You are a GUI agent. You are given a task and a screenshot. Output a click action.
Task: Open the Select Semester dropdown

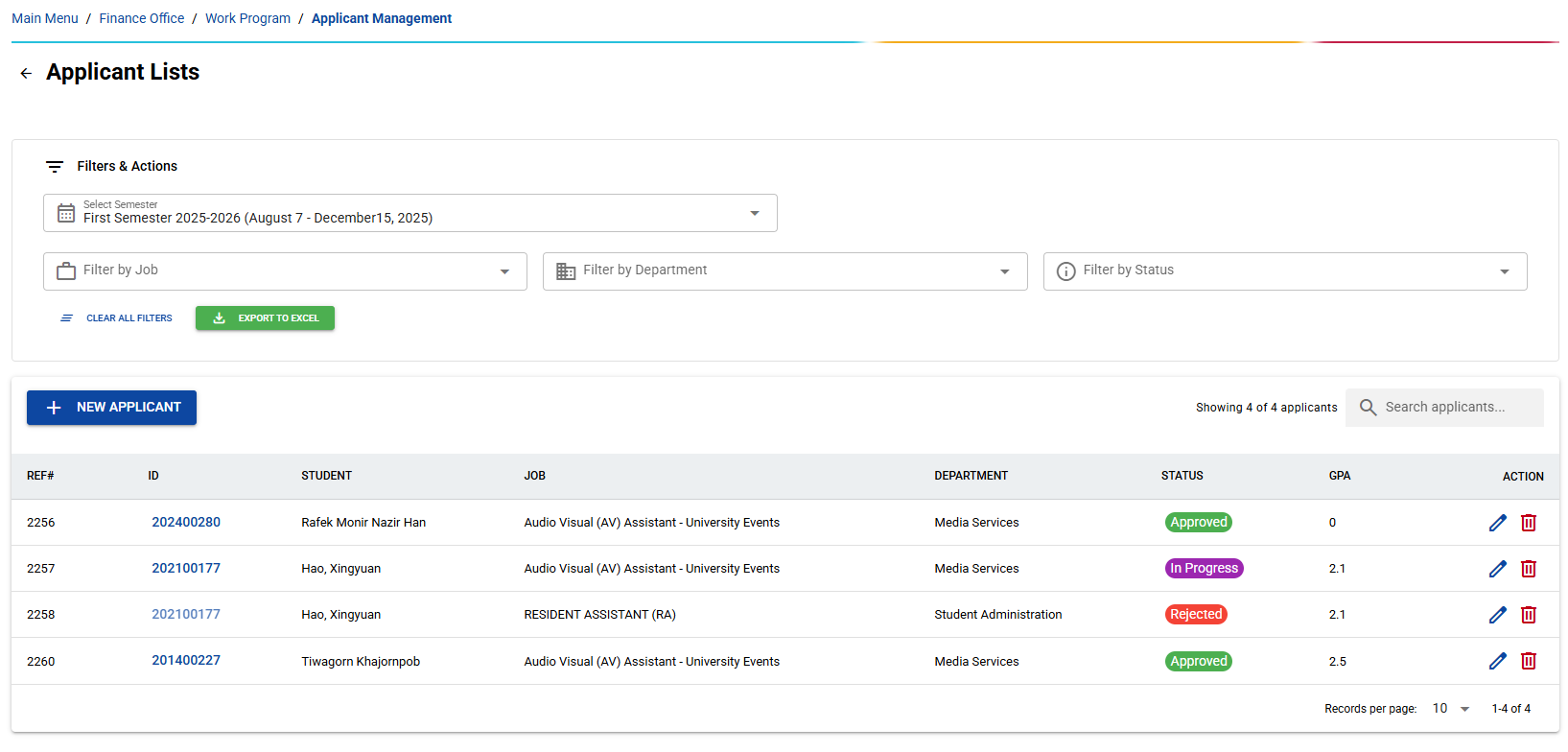point(410,213)
